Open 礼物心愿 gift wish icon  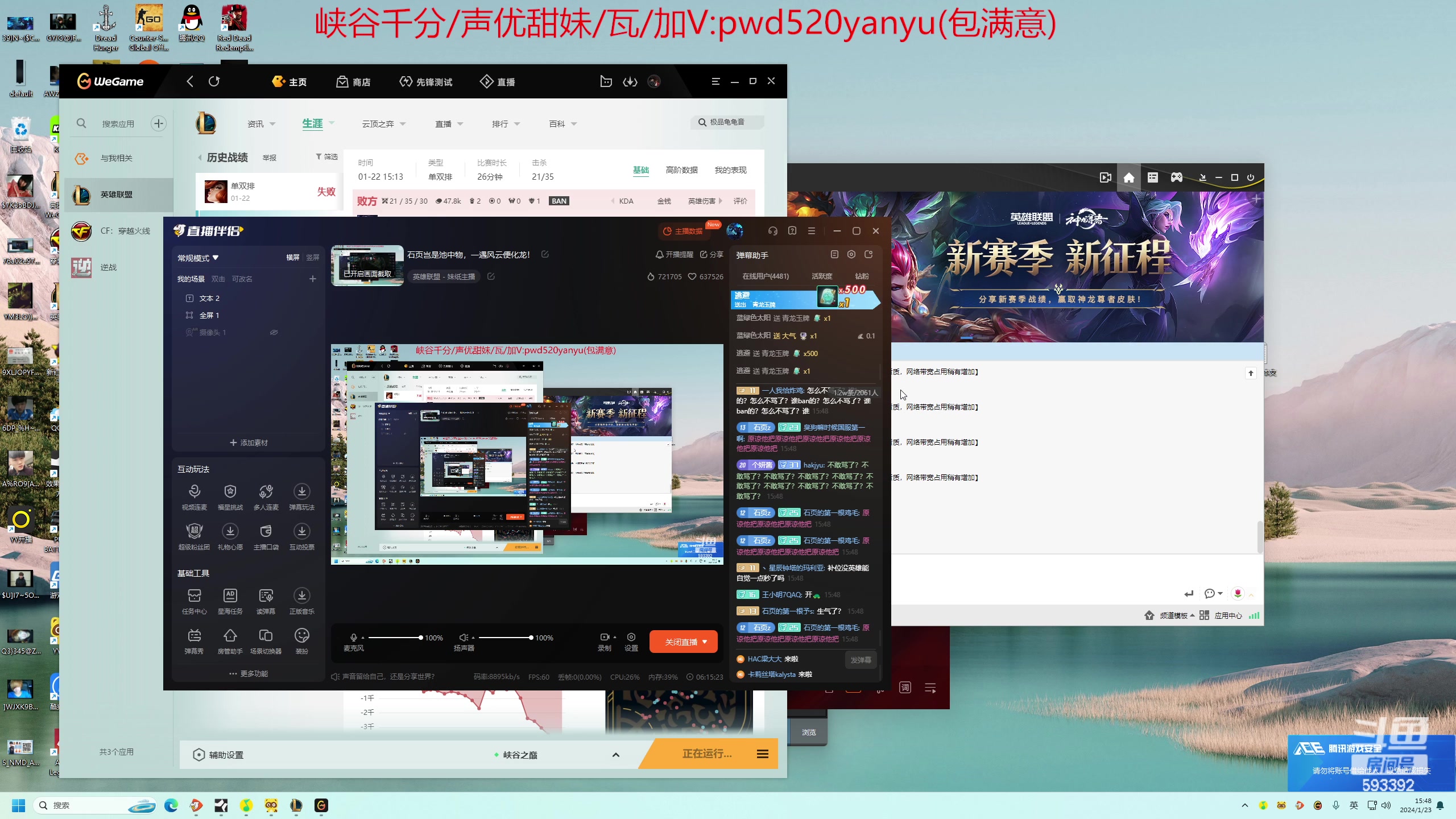230,536
